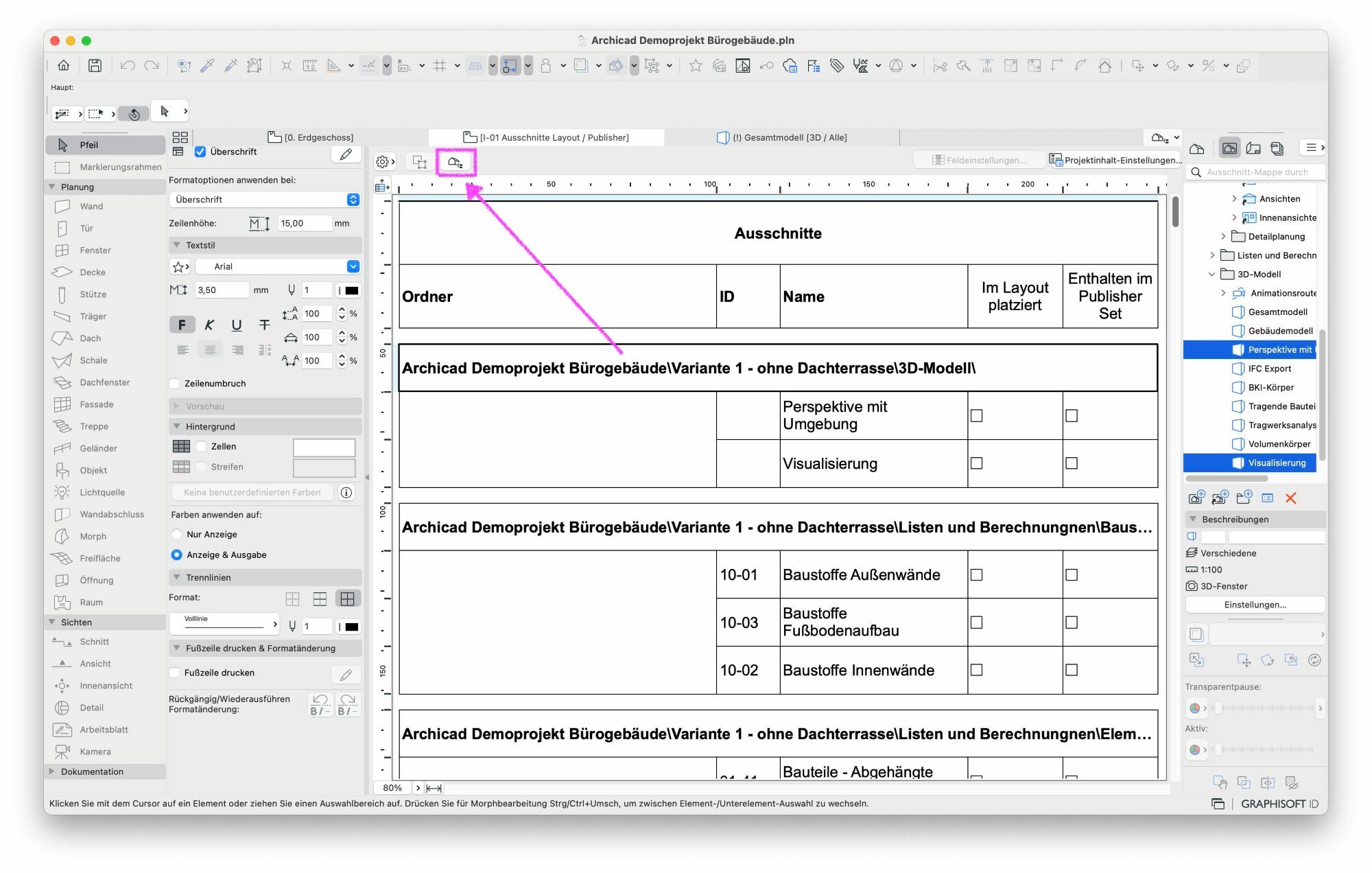Viewport: 1372px width, 873px height.
Task: Check Im Layout platziert for Visualisierung
Action: click(x=976, y=463)
